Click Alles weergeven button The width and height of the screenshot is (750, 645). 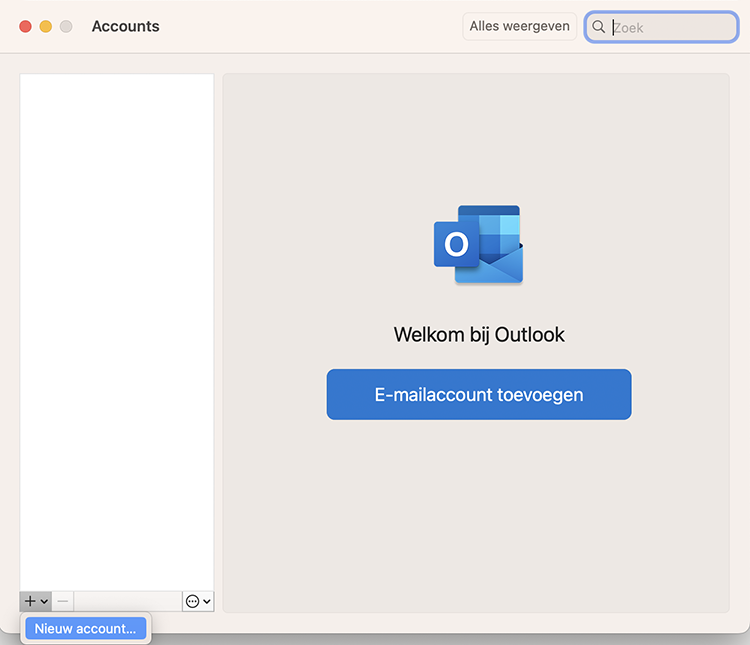pyautogui.click(x=519, y=26)
